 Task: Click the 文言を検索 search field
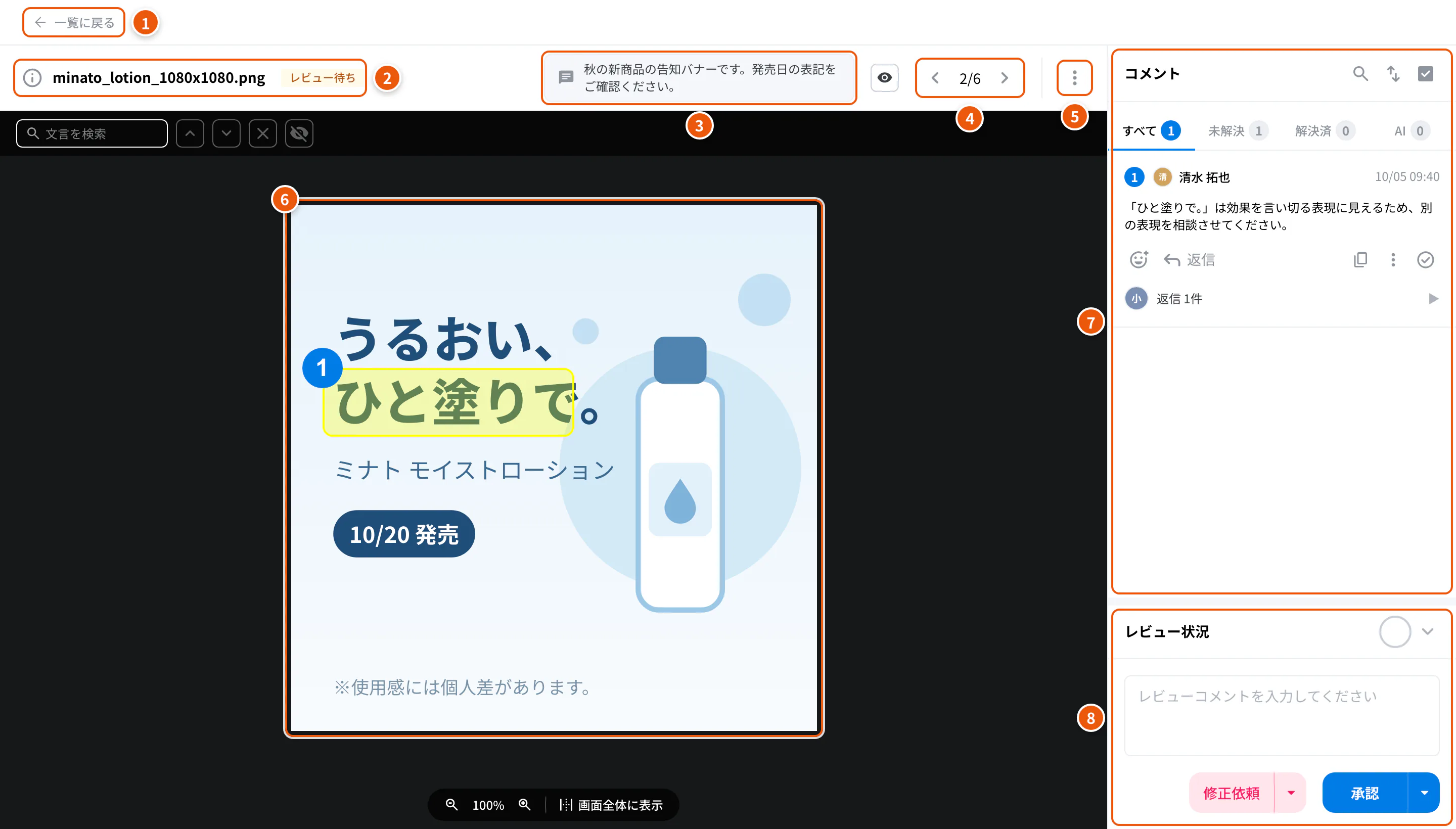pyautogui.click(x=92, y=133)
